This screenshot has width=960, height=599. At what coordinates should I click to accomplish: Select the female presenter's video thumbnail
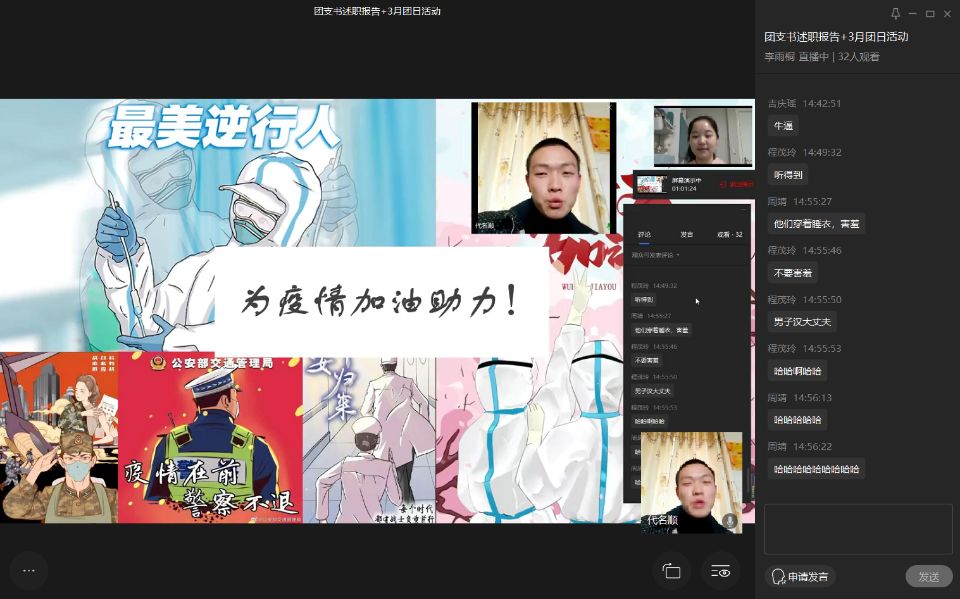point(703,136)
